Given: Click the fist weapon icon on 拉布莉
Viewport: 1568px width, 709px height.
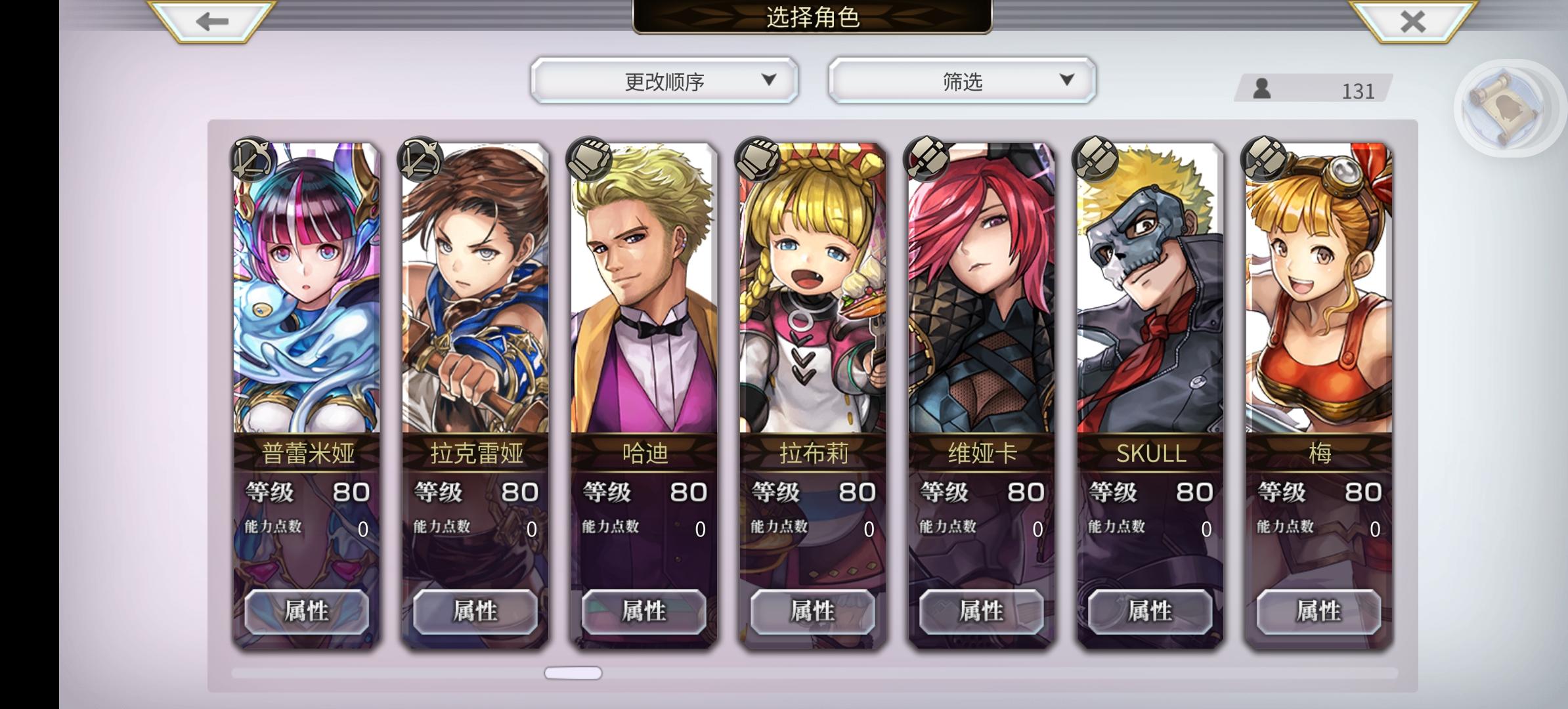Looking at the screenshot, I should [758, 159].
